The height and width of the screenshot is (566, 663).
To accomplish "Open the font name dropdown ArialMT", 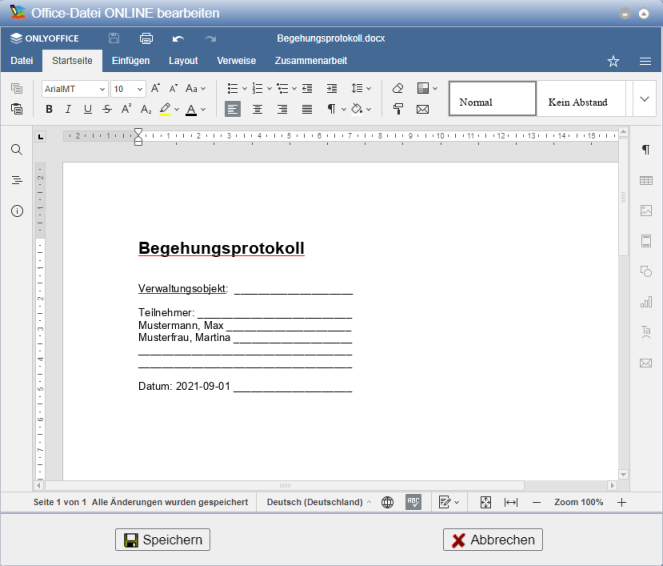I will pyautogui.click(x=74, y=89).
